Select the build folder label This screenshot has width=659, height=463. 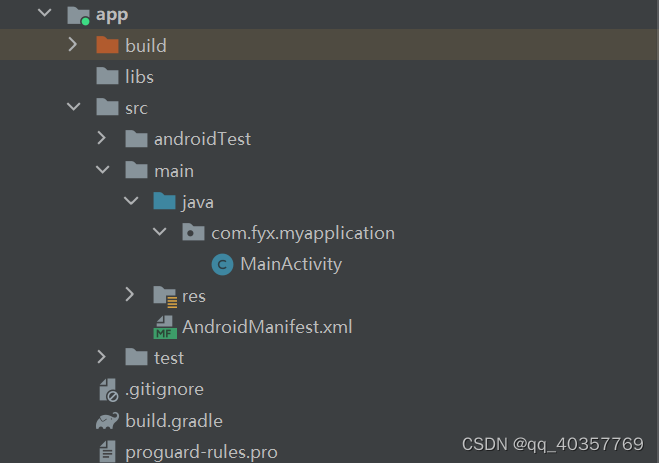tap(146, 45)
